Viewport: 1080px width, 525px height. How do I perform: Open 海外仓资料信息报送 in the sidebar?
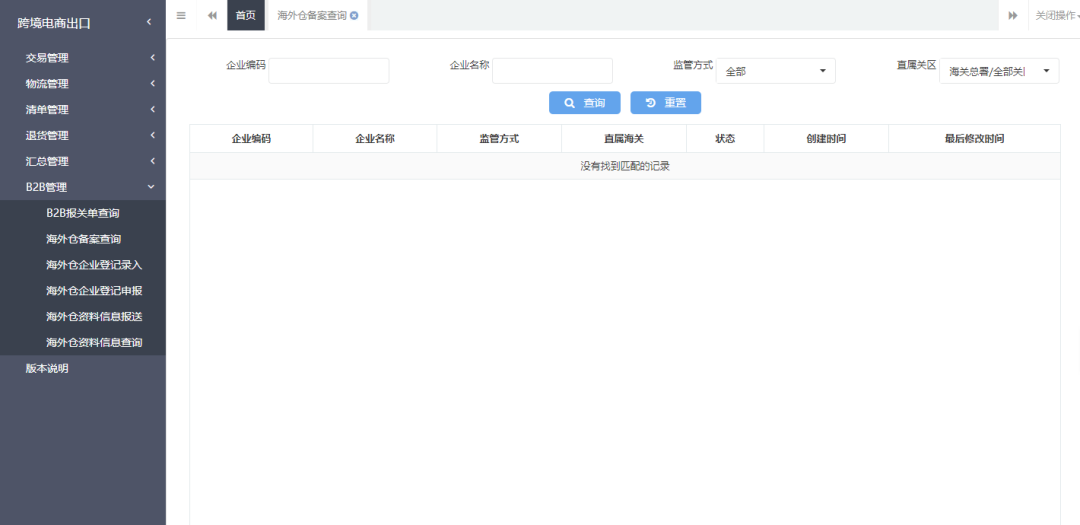[94, 316]
